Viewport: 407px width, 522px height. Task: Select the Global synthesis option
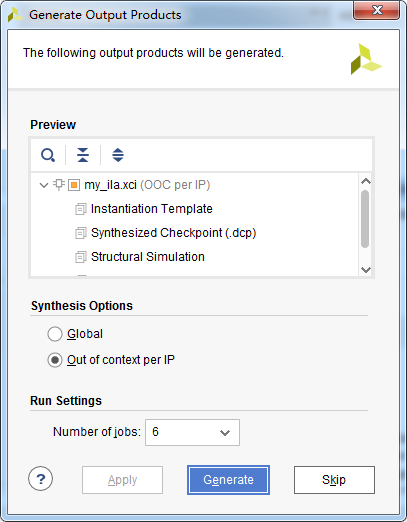tap(55, 334)
